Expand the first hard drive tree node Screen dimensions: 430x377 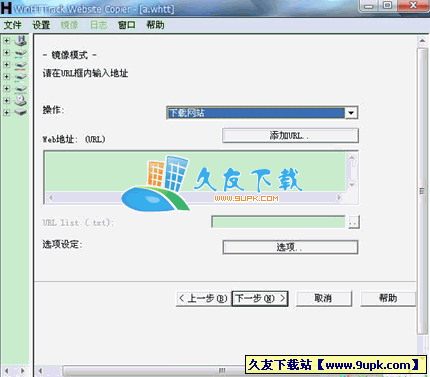pos(6,53)
